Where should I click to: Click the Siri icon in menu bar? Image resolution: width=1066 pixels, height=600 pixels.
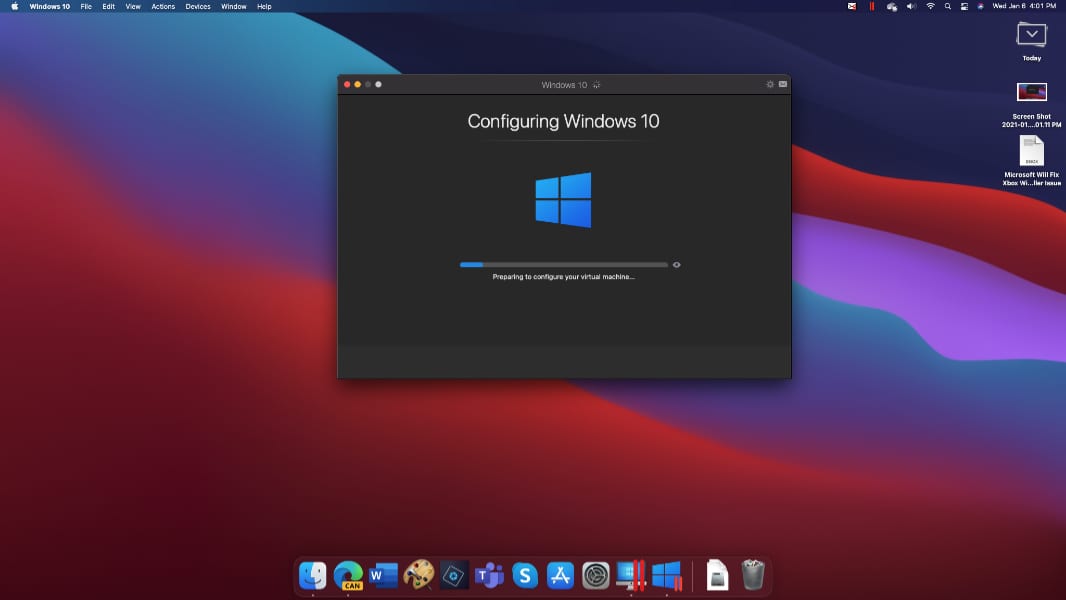tap(980, 6)
